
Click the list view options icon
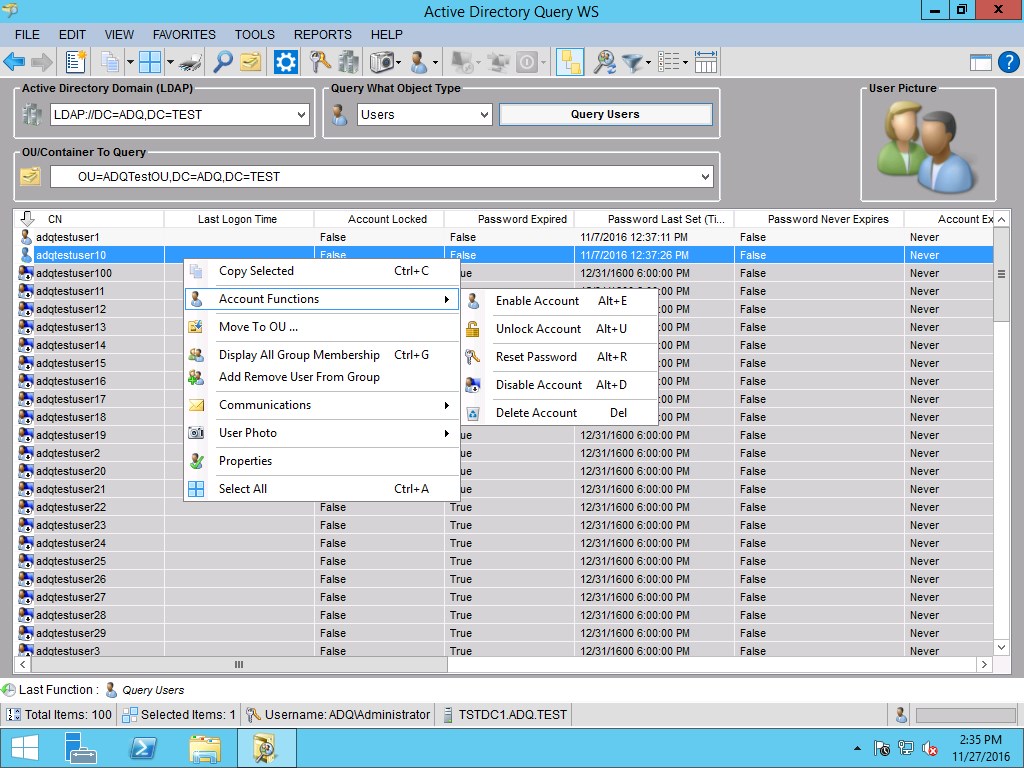669,63
